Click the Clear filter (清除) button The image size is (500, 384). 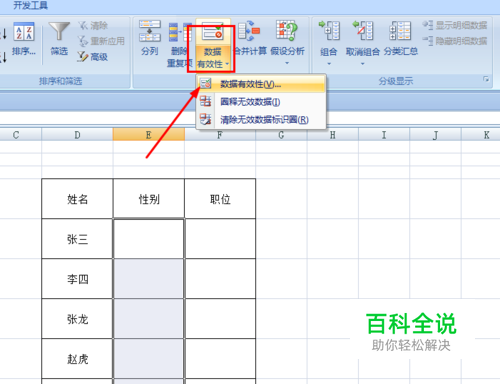point(93,26)
